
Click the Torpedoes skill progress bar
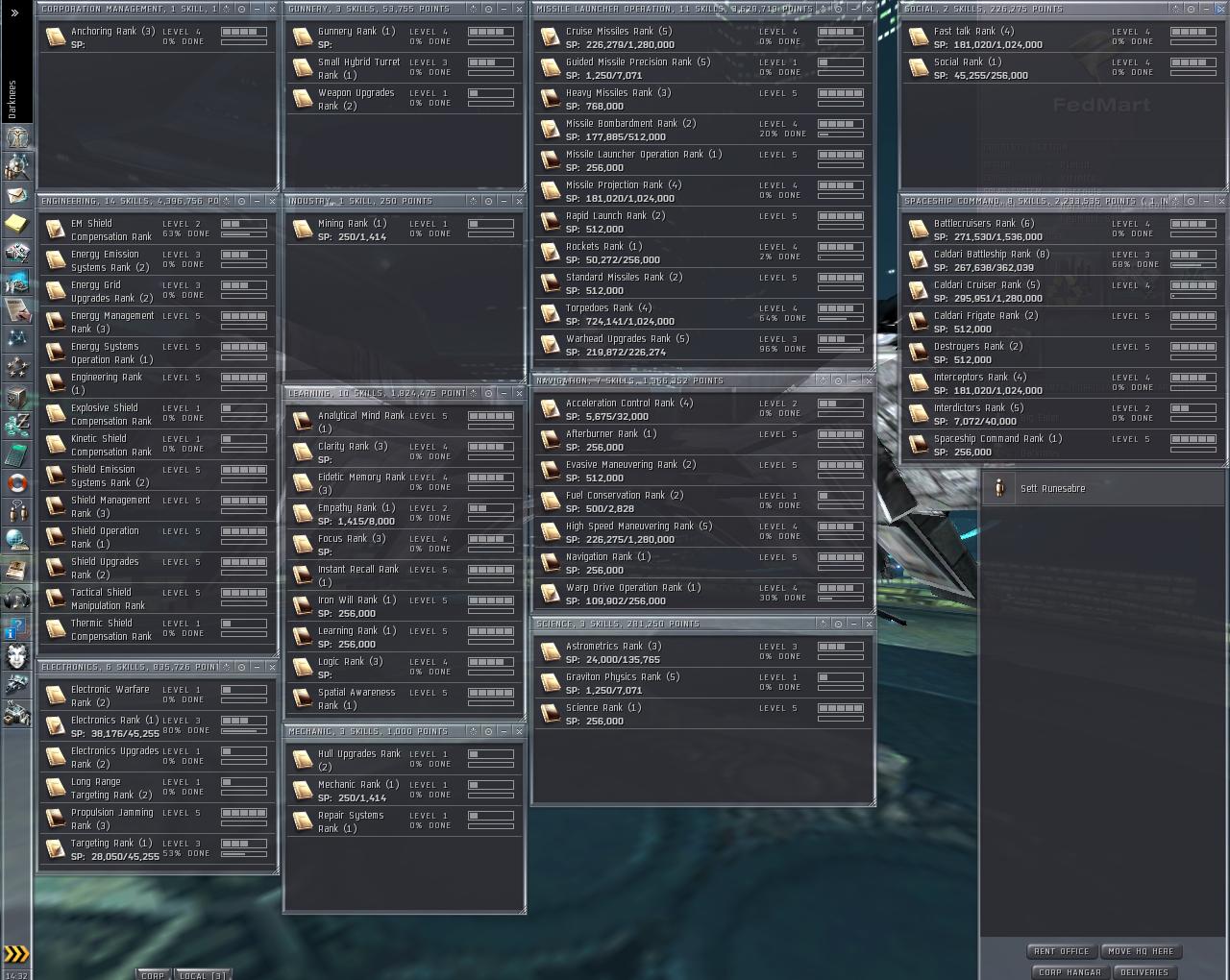[841, 319]
